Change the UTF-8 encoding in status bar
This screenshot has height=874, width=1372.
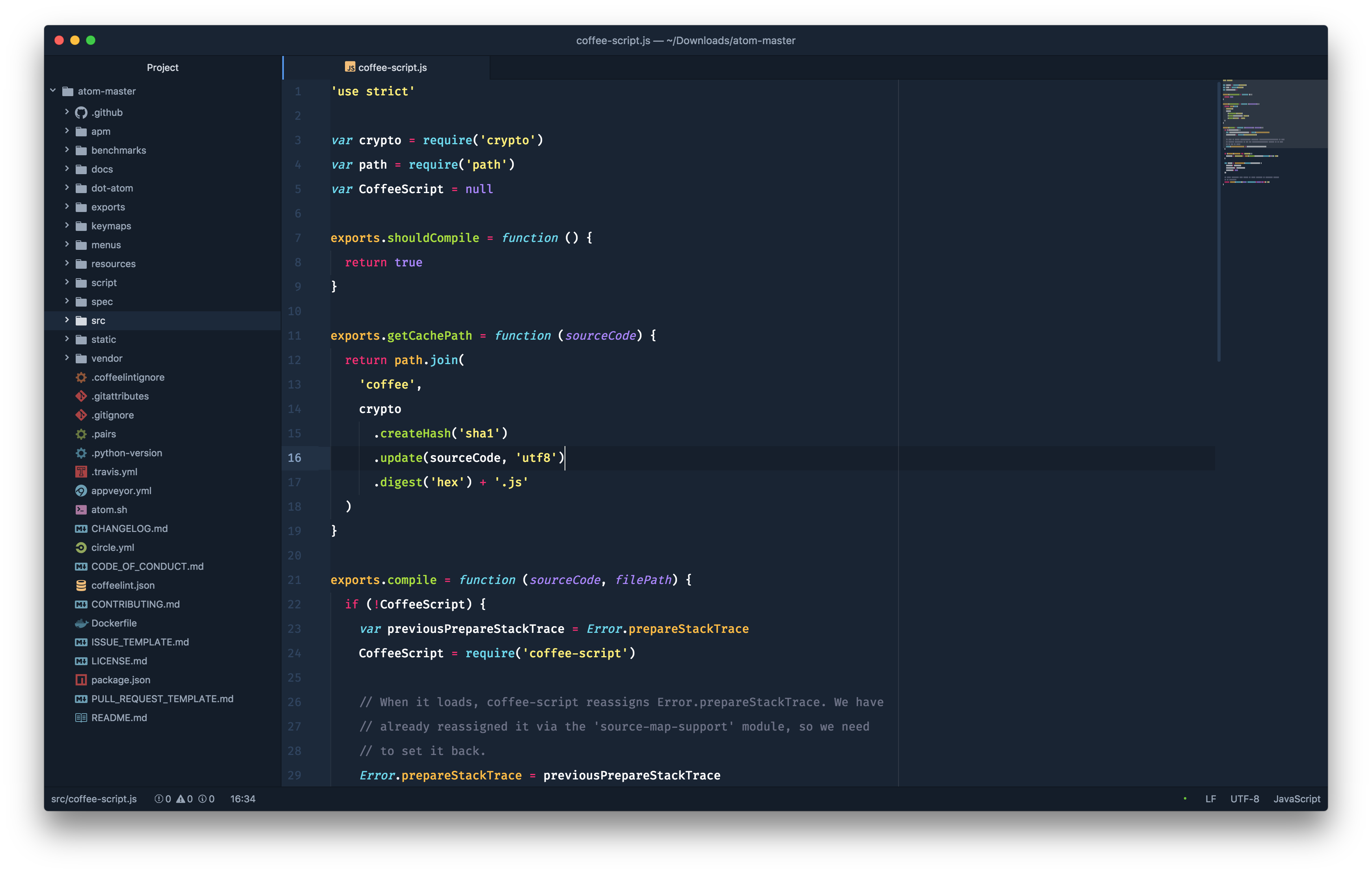point(1244,799)
